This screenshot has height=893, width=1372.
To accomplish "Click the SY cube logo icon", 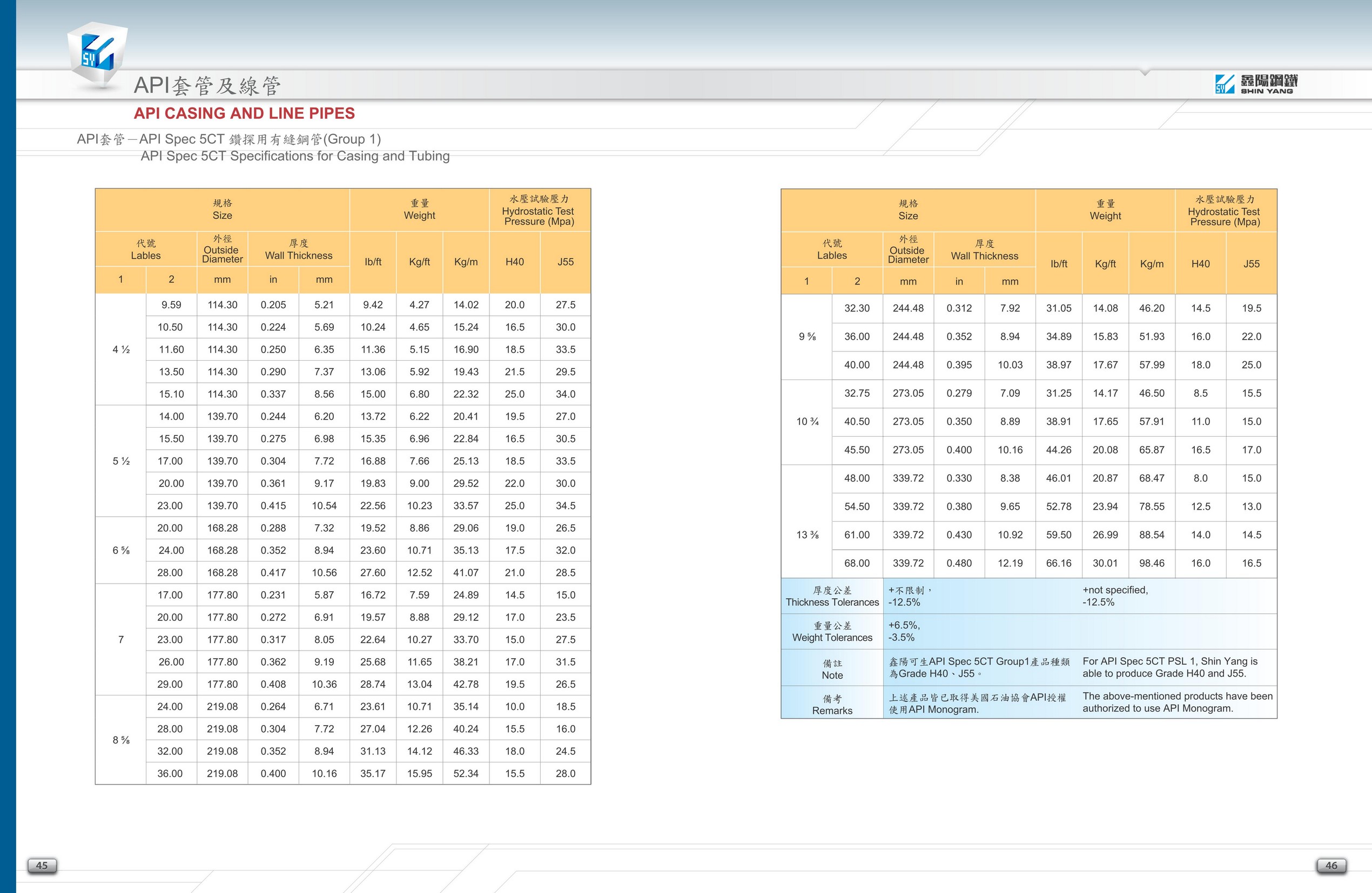I will pyautogui.click(x=96, y=55).
